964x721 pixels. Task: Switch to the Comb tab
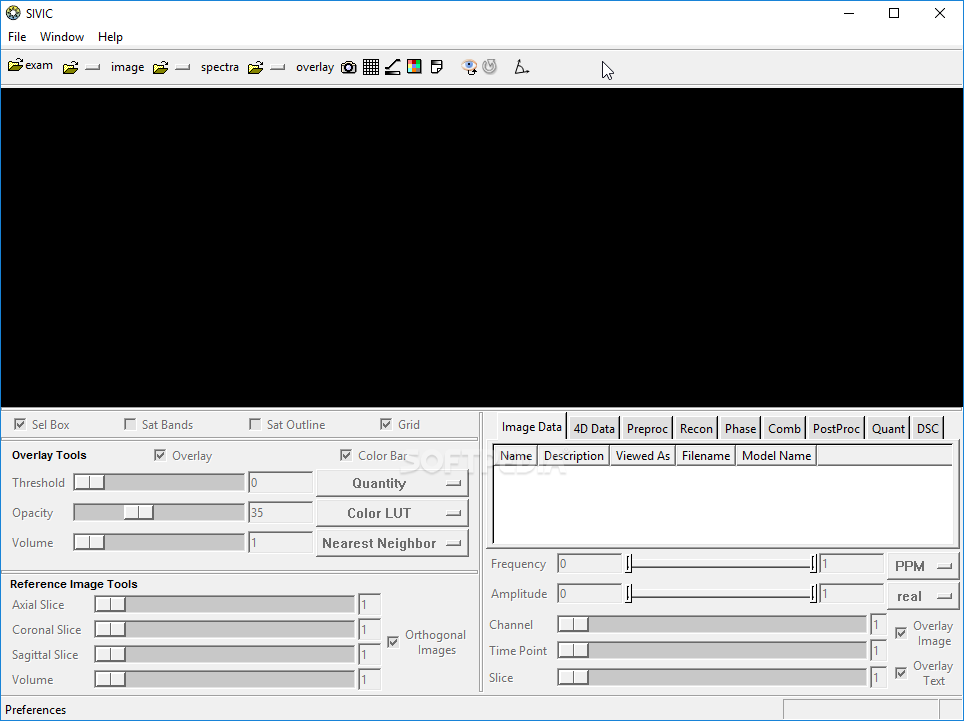pyautogui.click(x=784, y=428)
